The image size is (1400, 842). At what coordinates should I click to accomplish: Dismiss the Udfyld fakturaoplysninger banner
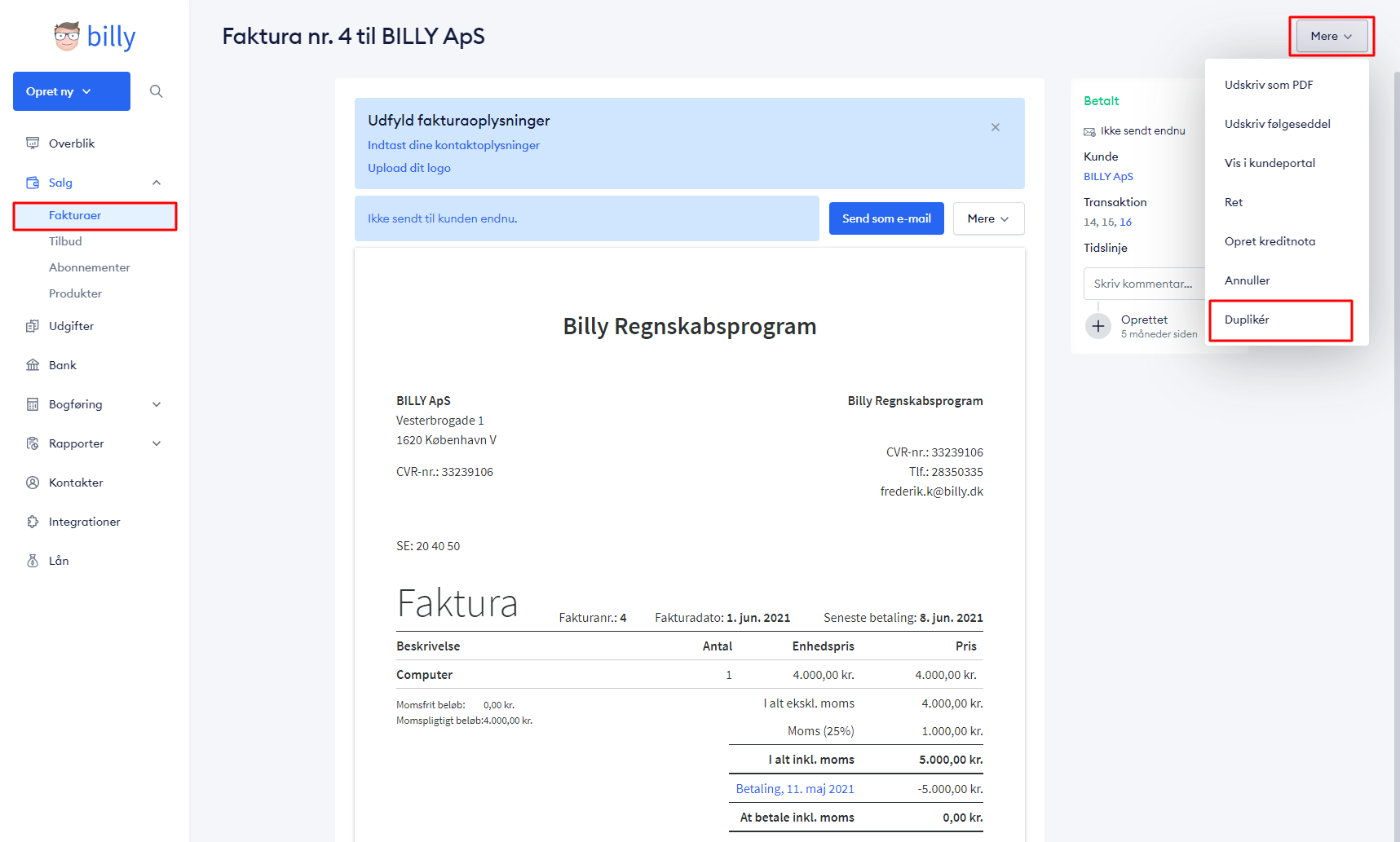tap(996, 127)
